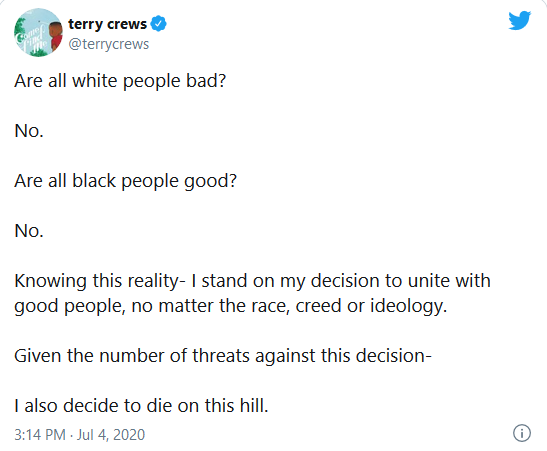Click the word 'decision-' ending the threats line
The width and height of the screenshot is (547, 451).
(389, 356)
